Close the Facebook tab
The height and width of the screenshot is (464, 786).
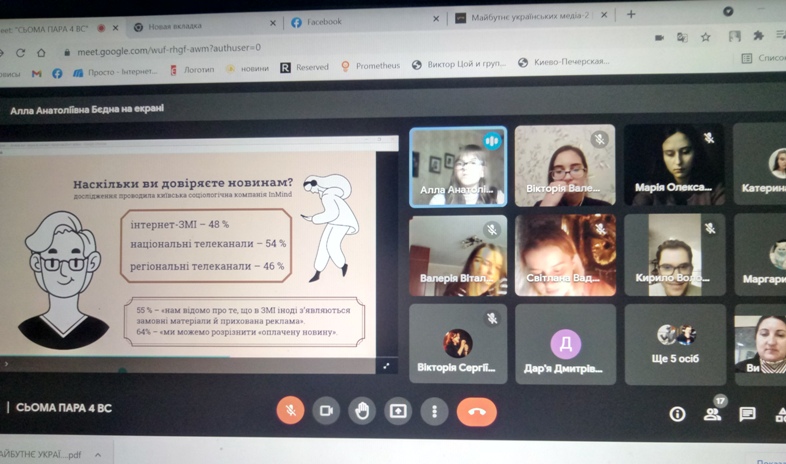[436, 19]
